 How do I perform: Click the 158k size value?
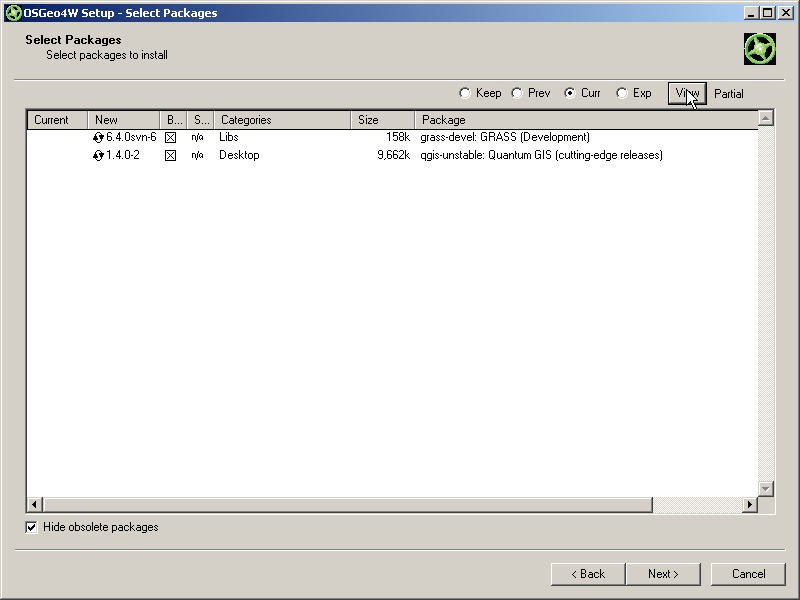point(398,137)
